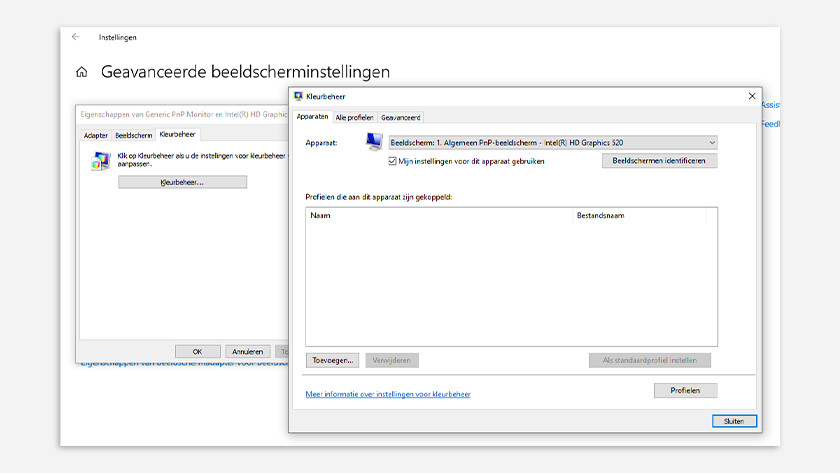Open 'Meer informatie over instellingen voor kleurbeheer' link

point(387,394)
